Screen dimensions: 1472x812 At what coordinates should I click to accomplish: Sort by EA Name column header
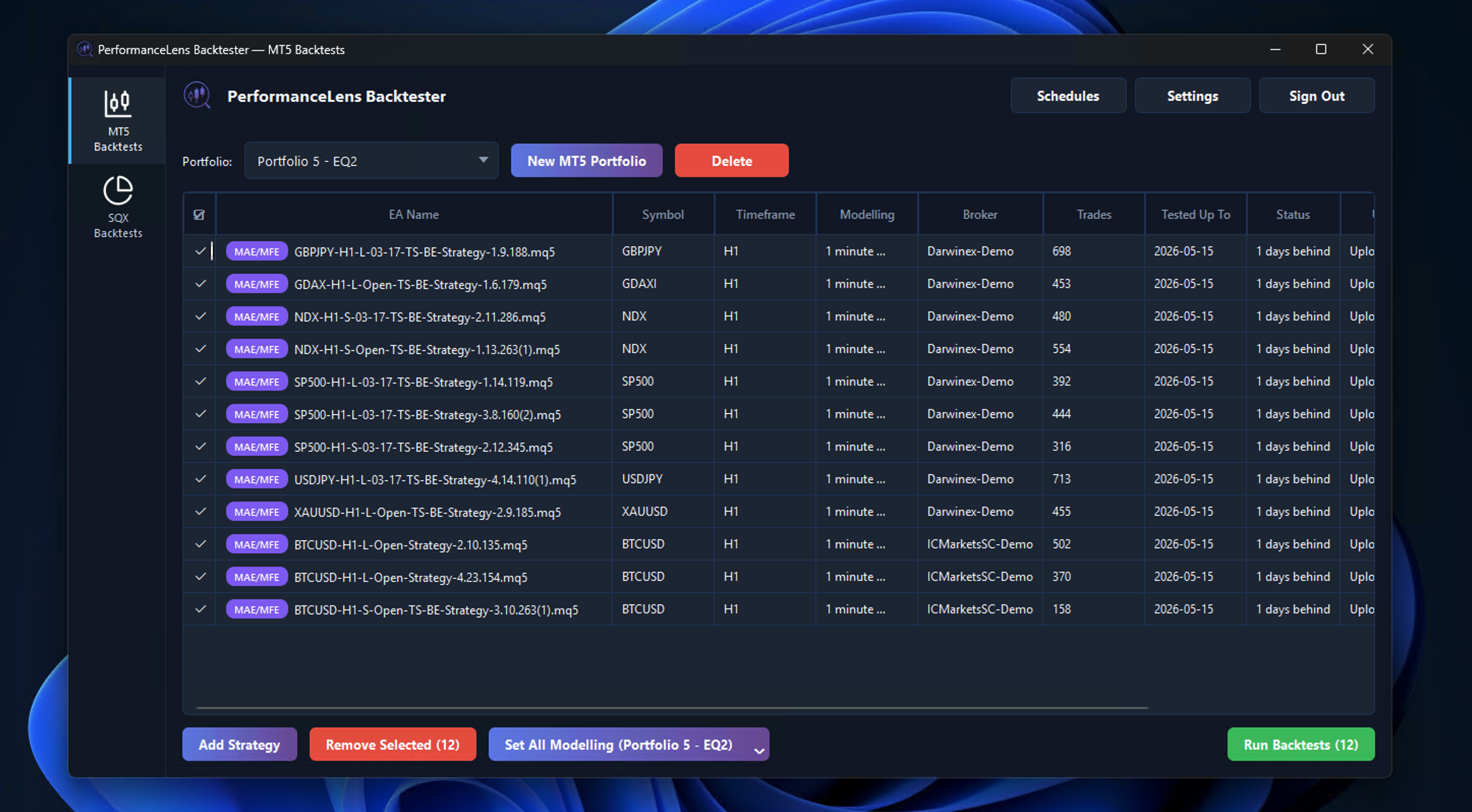tap(414, 215)
